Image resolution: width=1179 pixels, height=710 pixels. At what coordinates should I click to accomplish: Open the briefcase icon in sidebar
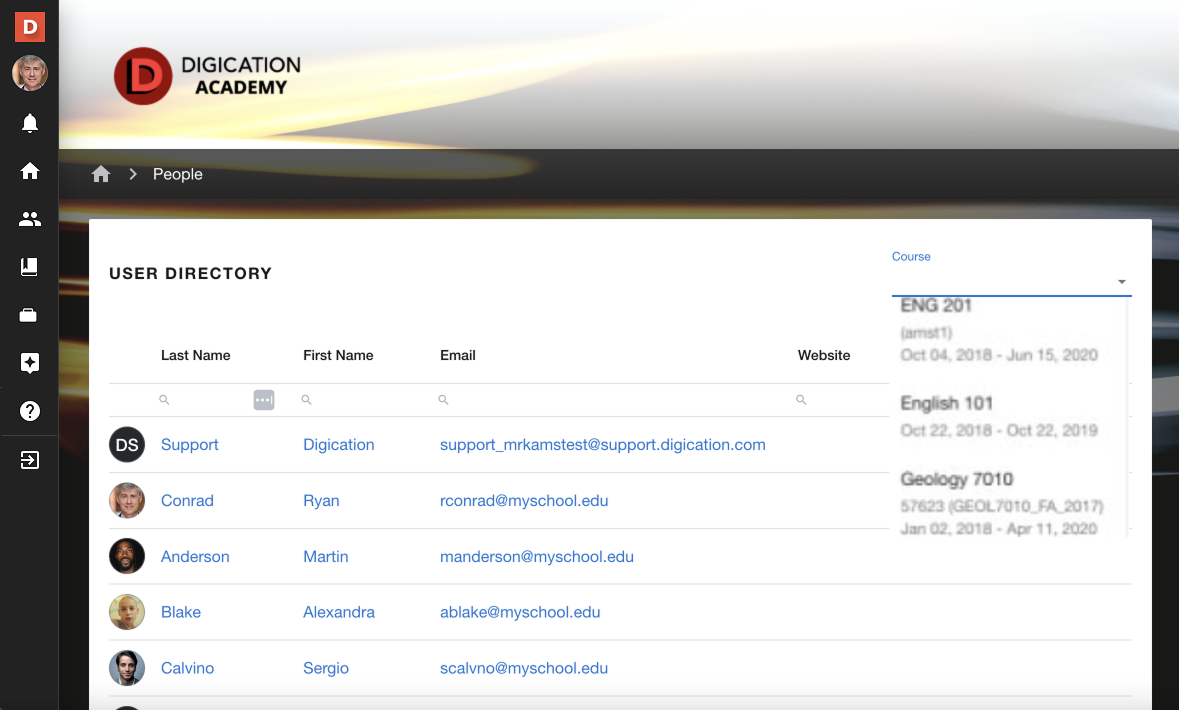tap(29, 315)
